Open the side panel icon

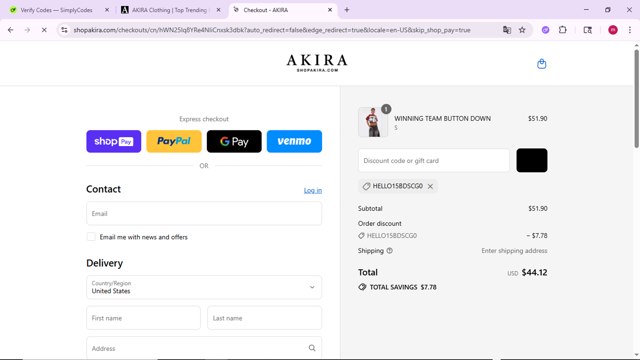pos(587,30)
